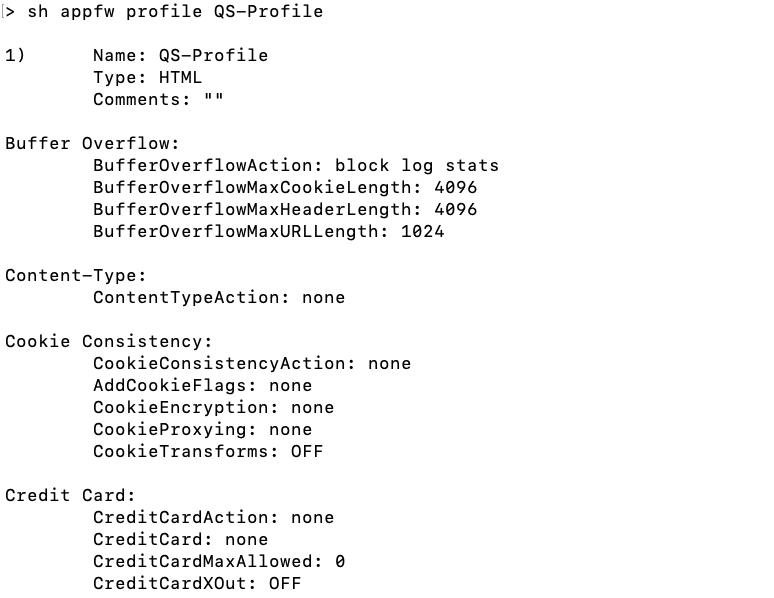Click CookieEncryption: none line
Image resolution: width=774 pixels, height=598 pixels.
(214, 407)
